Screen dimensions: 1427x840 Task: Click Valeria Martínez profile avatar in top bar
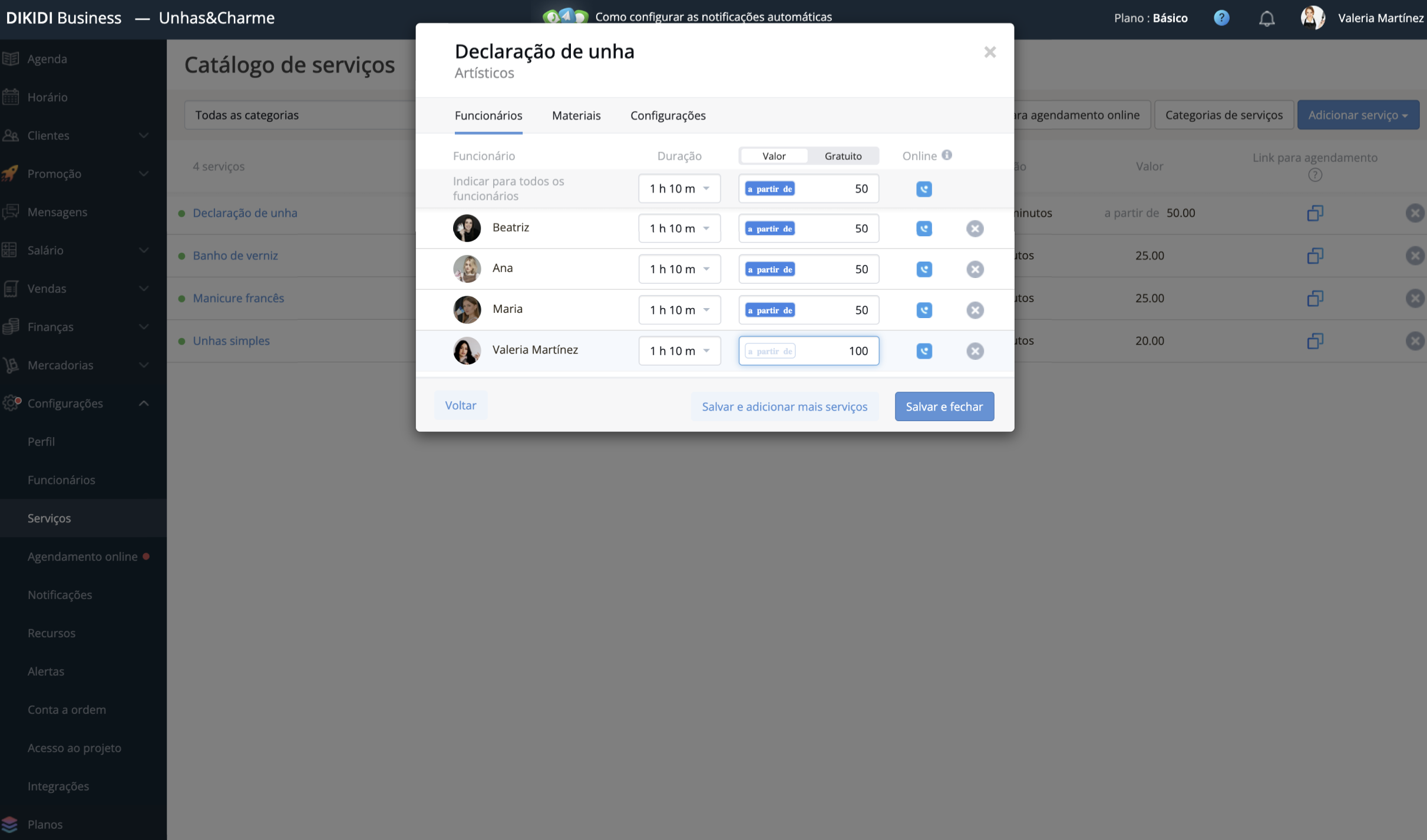pyautogui.click(x=1312, y=18)
